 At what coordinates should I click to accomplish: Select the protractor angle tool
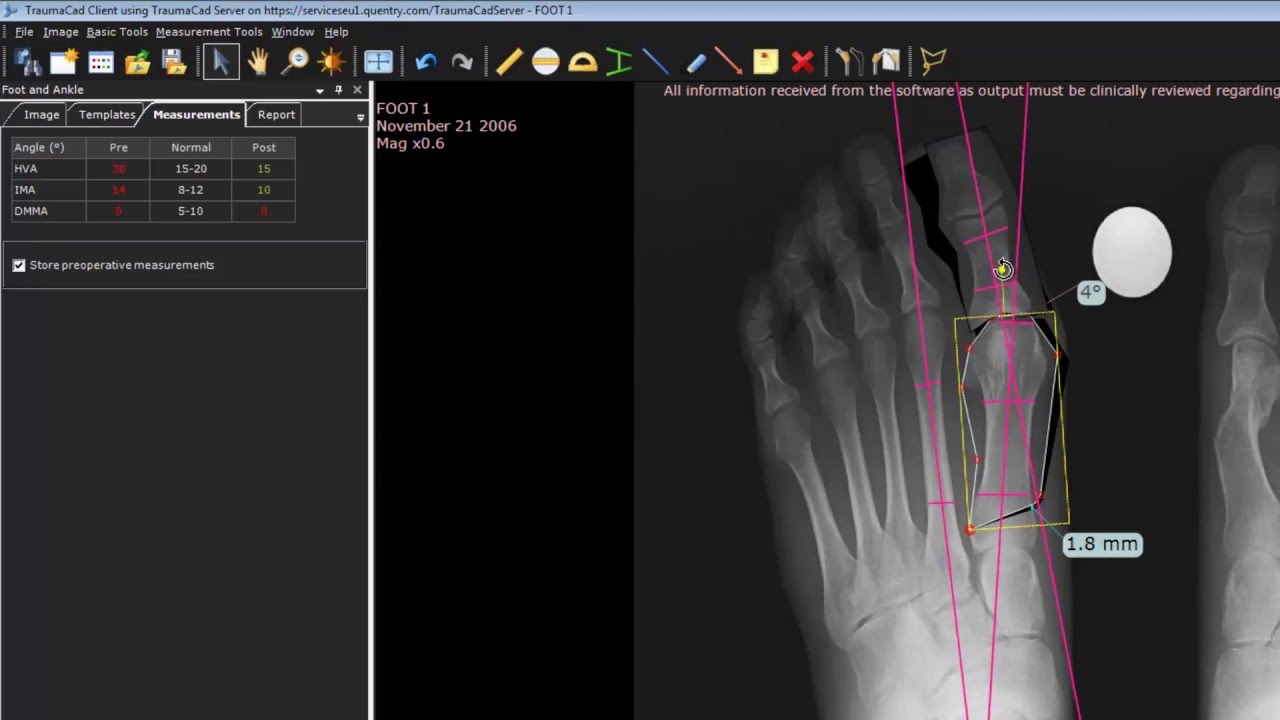582,62
